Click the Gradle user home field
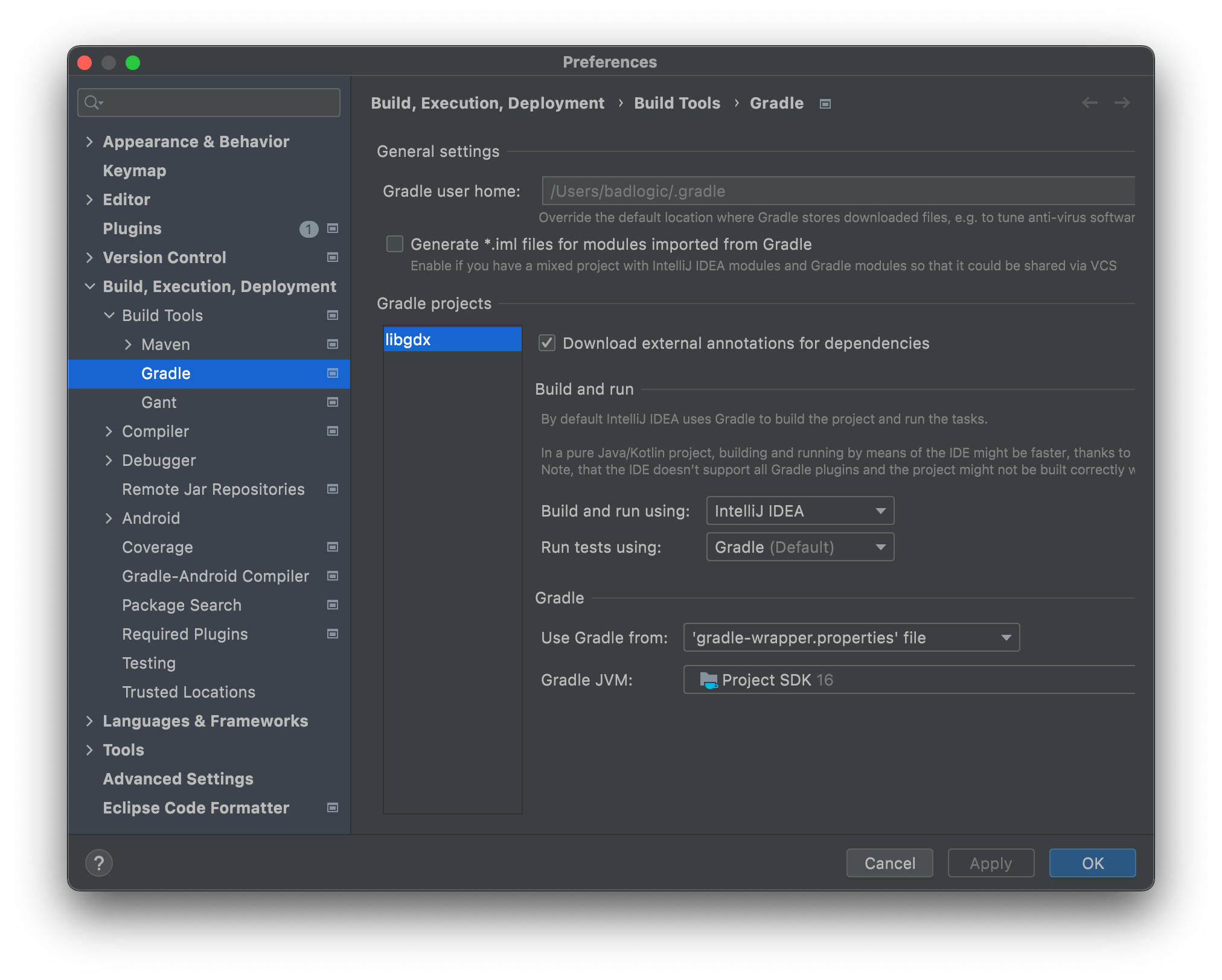Image resolution: width=1222 pixels, height=980 pixels. pyautogui.click(x=838, y=191)
